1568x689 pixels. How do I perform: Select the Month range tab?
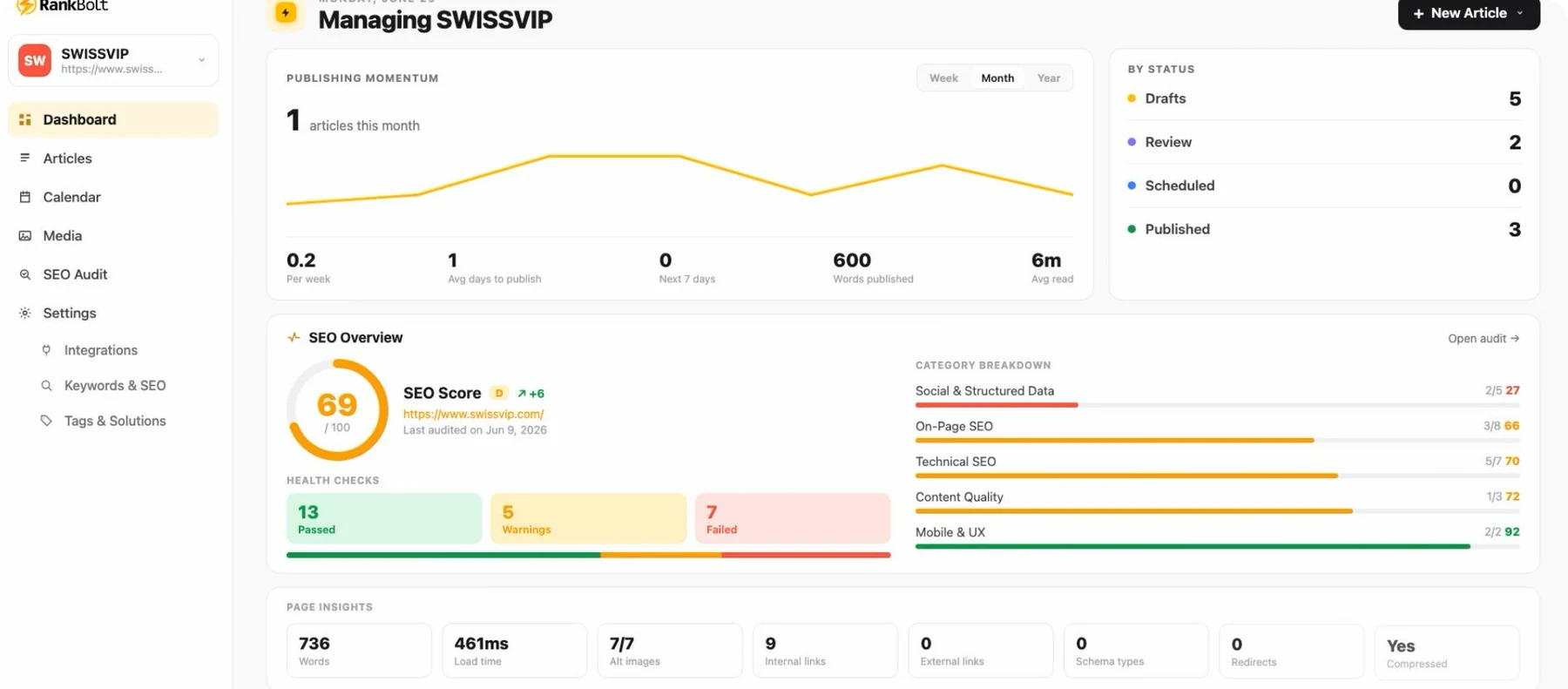[997, 78]
